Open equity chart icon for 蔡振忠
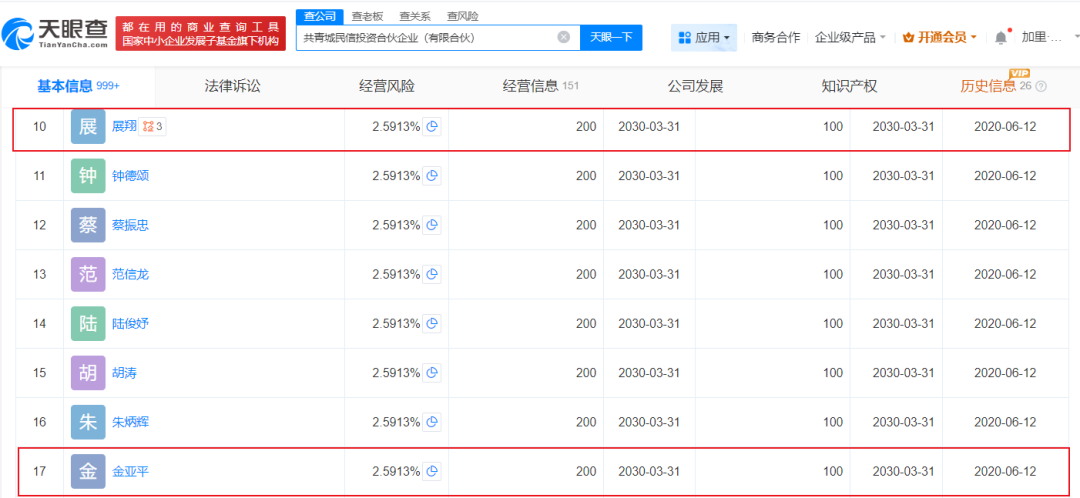The height and width of the screenshot is (498, 1080). click(x=432, y=225)
